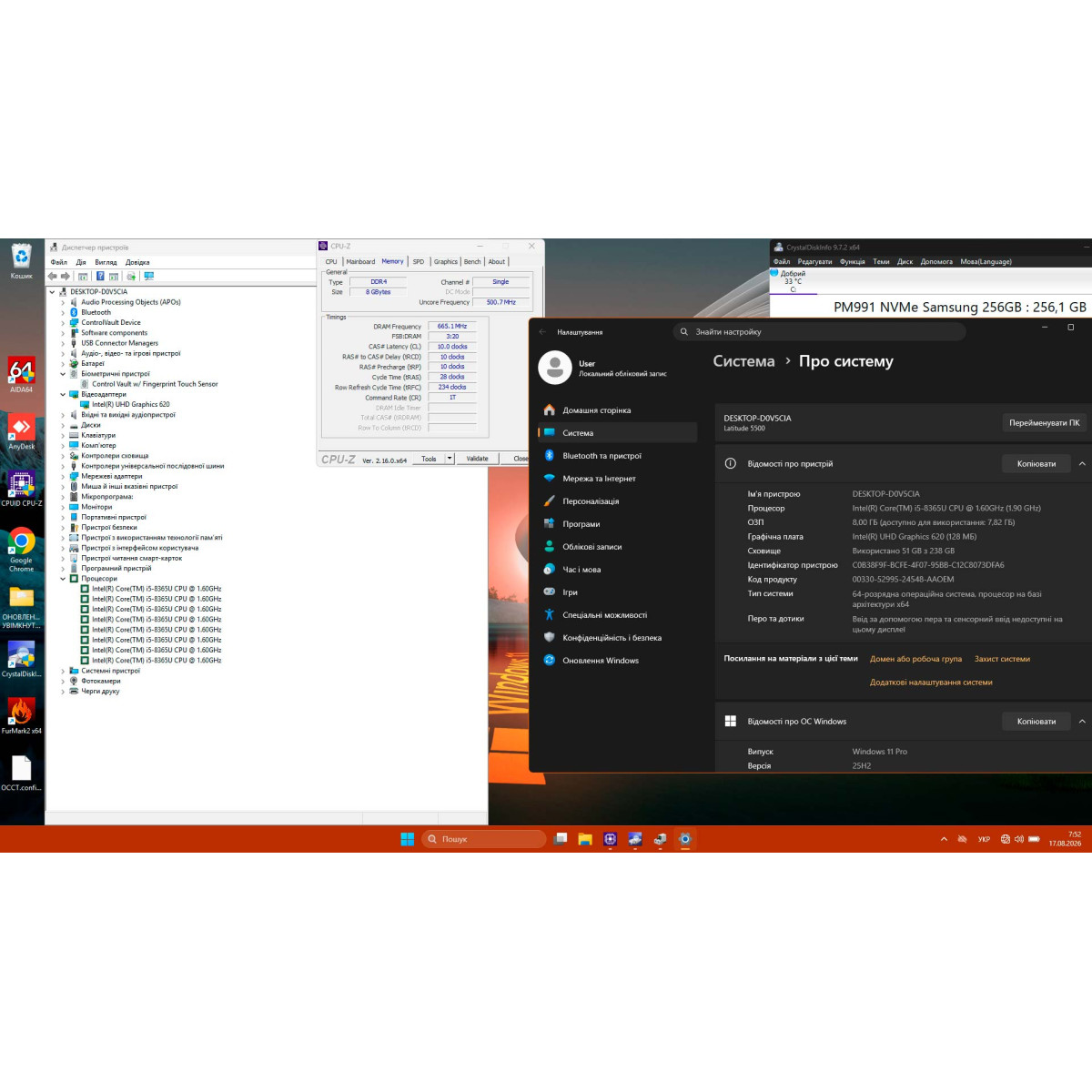
Task: Click the УКР language indicator in the tray
Action: click(x=984, y=839)
